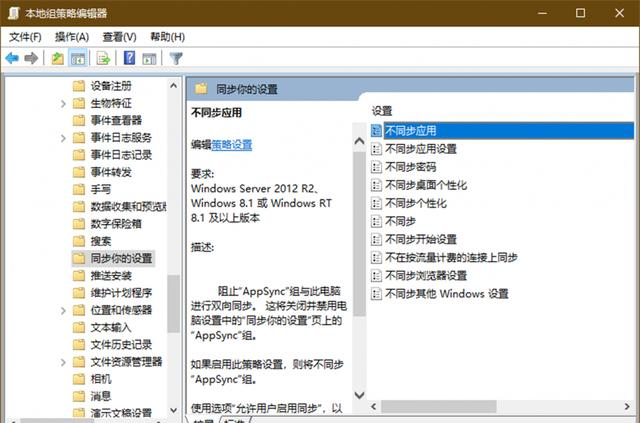Image resolution: width=640 pixels, height=423 pixels.
Task: Select the 不同步应用 policy row
Action: pos(502,131)
